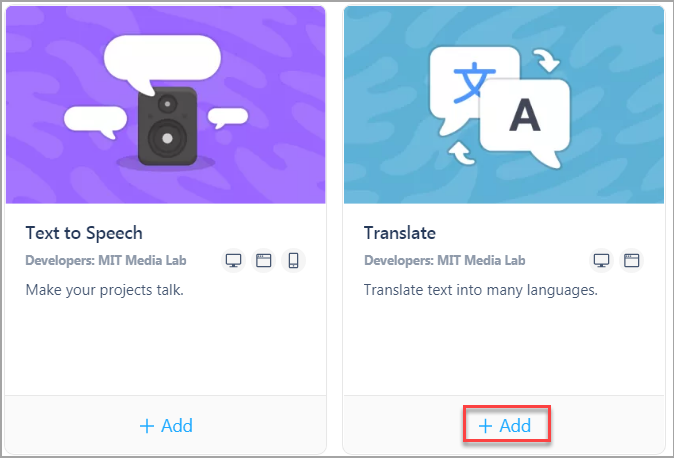Screen dimensions: 674x458
Task: Click the browser window icon on Translate card
Action: 631,261
